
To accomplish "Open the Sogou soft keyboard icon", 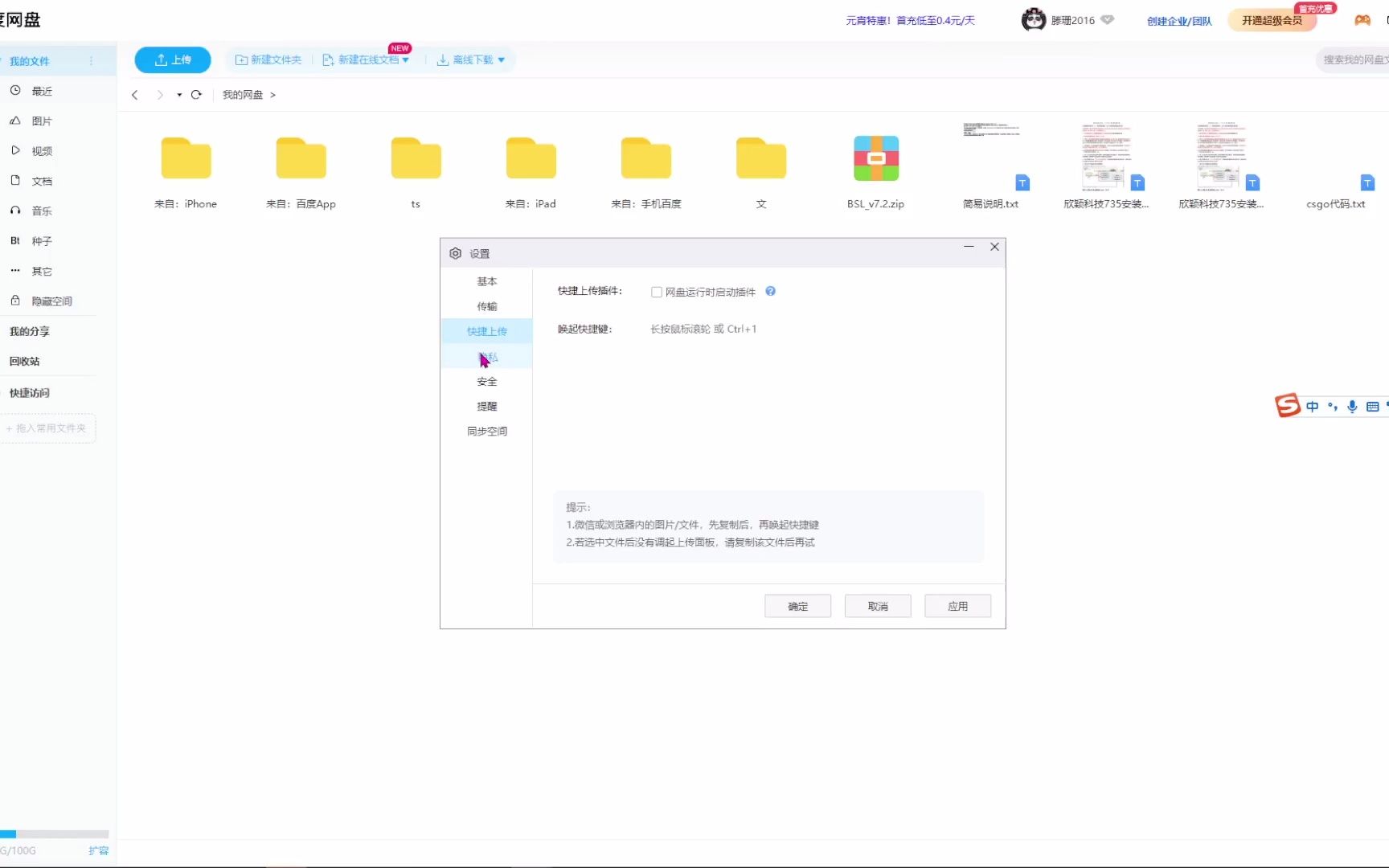I will point(1372,407).
